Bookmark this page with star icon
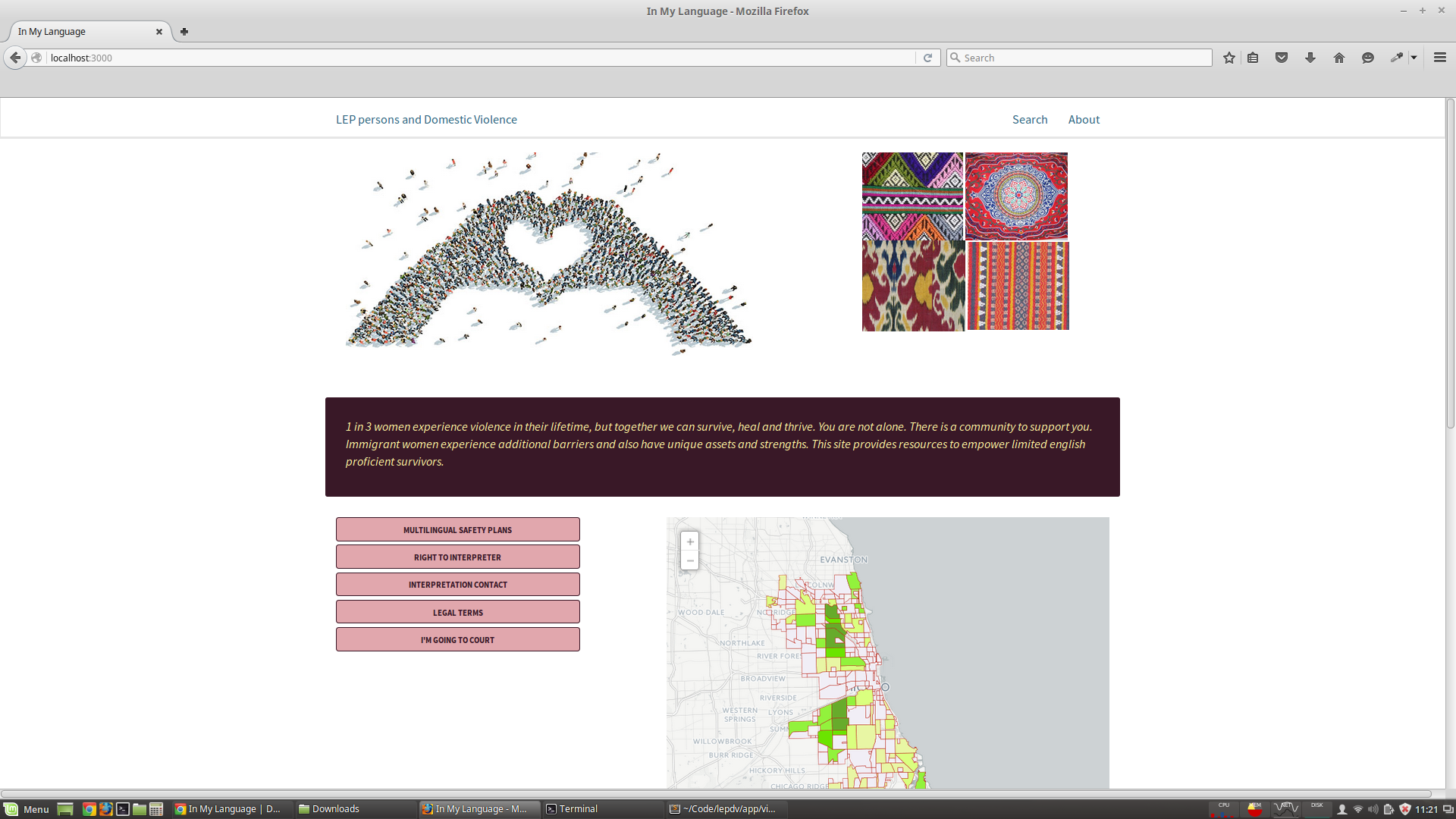Viewport: 1456px width, 819px height. (1229, 58)
